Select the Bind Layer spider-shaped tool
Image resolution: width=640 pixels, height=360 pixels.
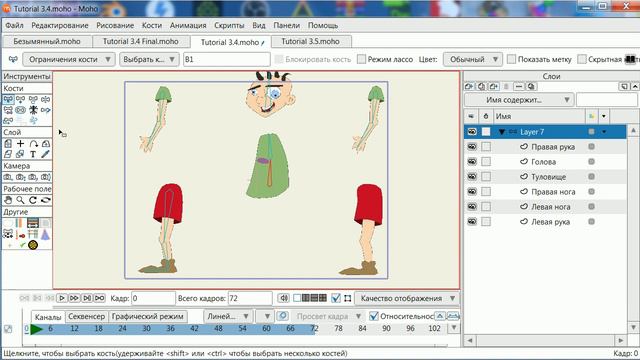click(x=33, y=110)
